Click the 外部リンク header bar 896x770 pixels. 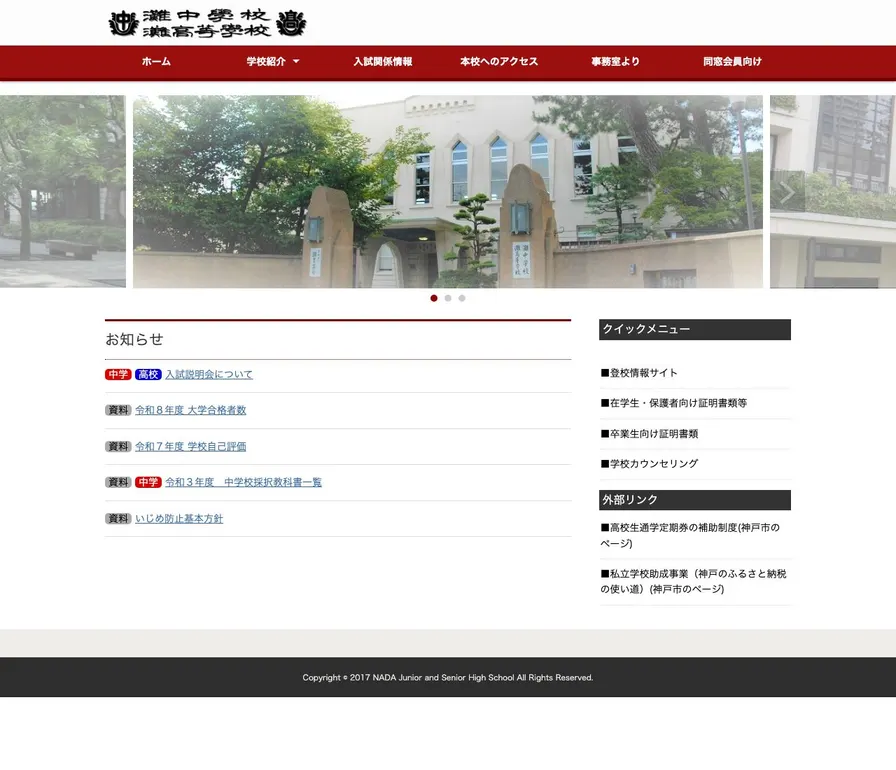pos(695,500)
